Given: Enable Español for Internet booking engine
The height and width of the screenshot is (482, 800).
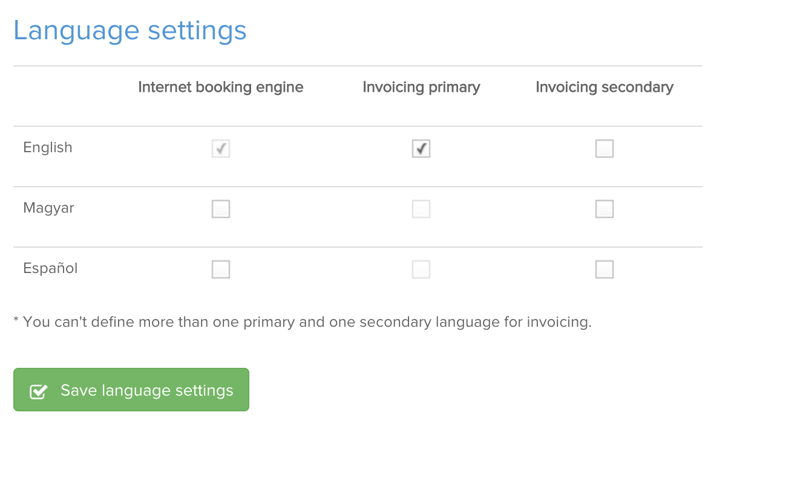Looking at the screenshot, I should click(x=221, y=269).
